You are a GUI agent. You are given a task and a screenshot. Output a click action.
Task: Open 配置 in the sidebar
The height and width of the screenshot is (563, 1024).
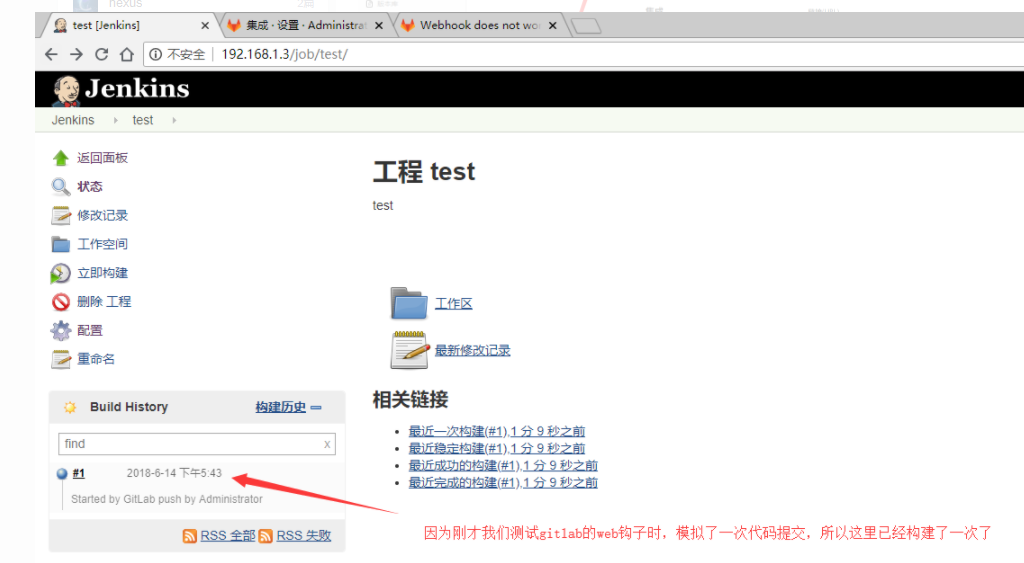click(89, 330)
